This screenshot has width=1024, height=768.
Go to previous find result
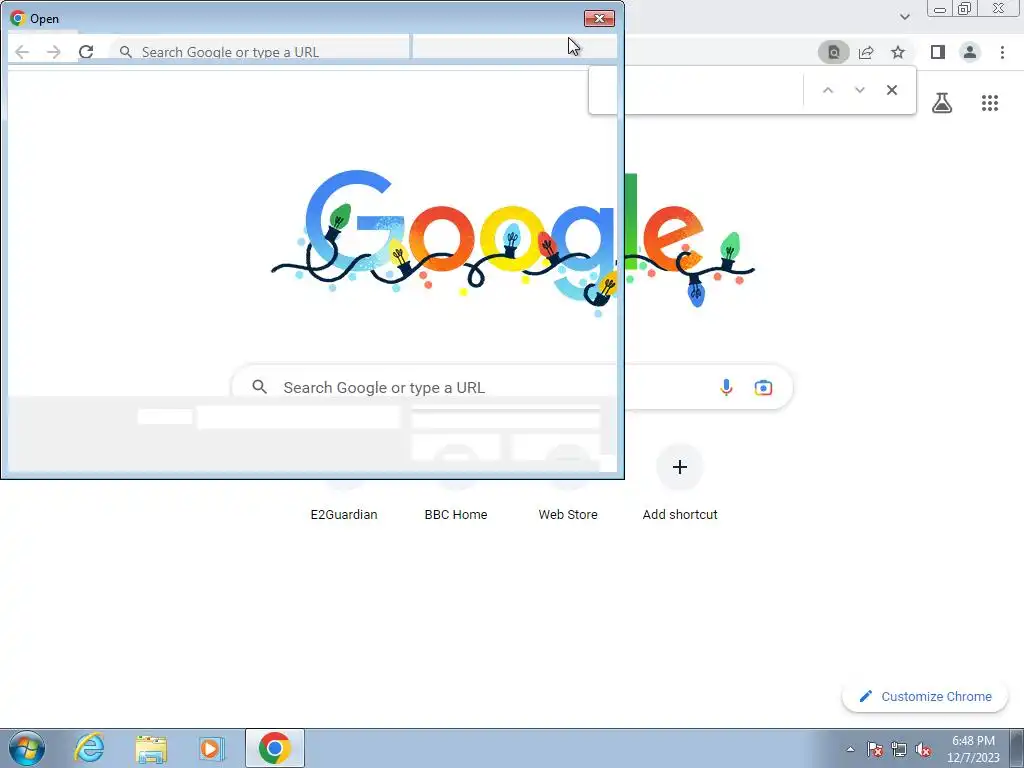pos(827,90)
